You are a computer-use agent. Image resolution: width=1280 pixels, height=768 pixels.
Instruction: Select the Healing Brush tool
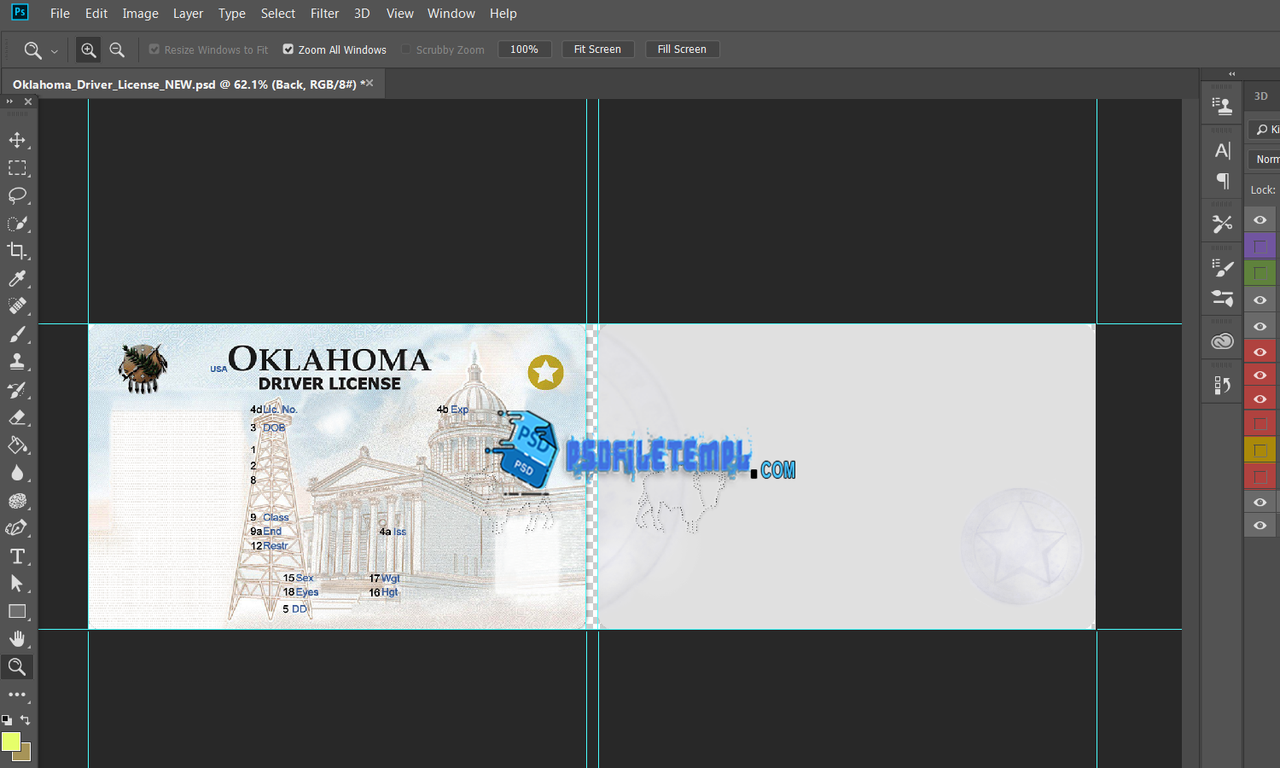17,306
